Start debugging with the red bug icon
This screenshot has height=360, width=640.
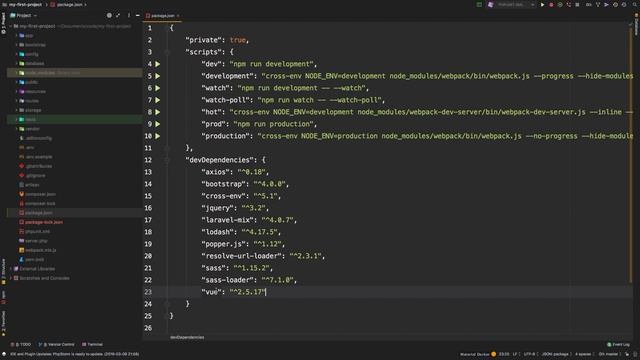tap(551, 5)
